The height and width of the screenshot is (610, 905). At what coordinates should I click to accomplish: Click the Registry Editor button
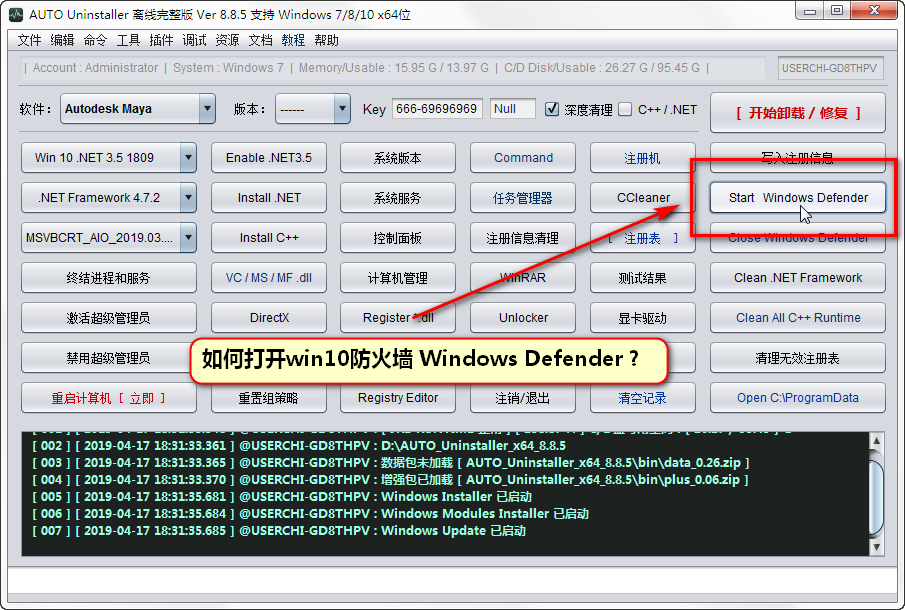pos(397,398)
